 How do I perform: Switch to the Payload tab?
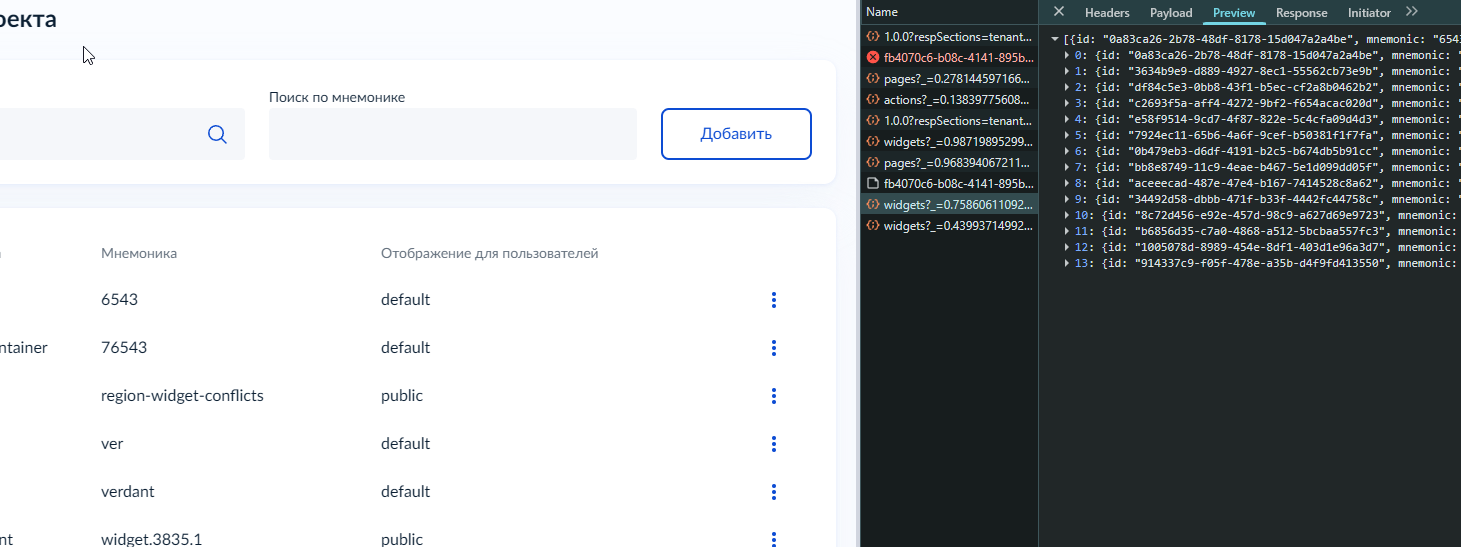1171,13
